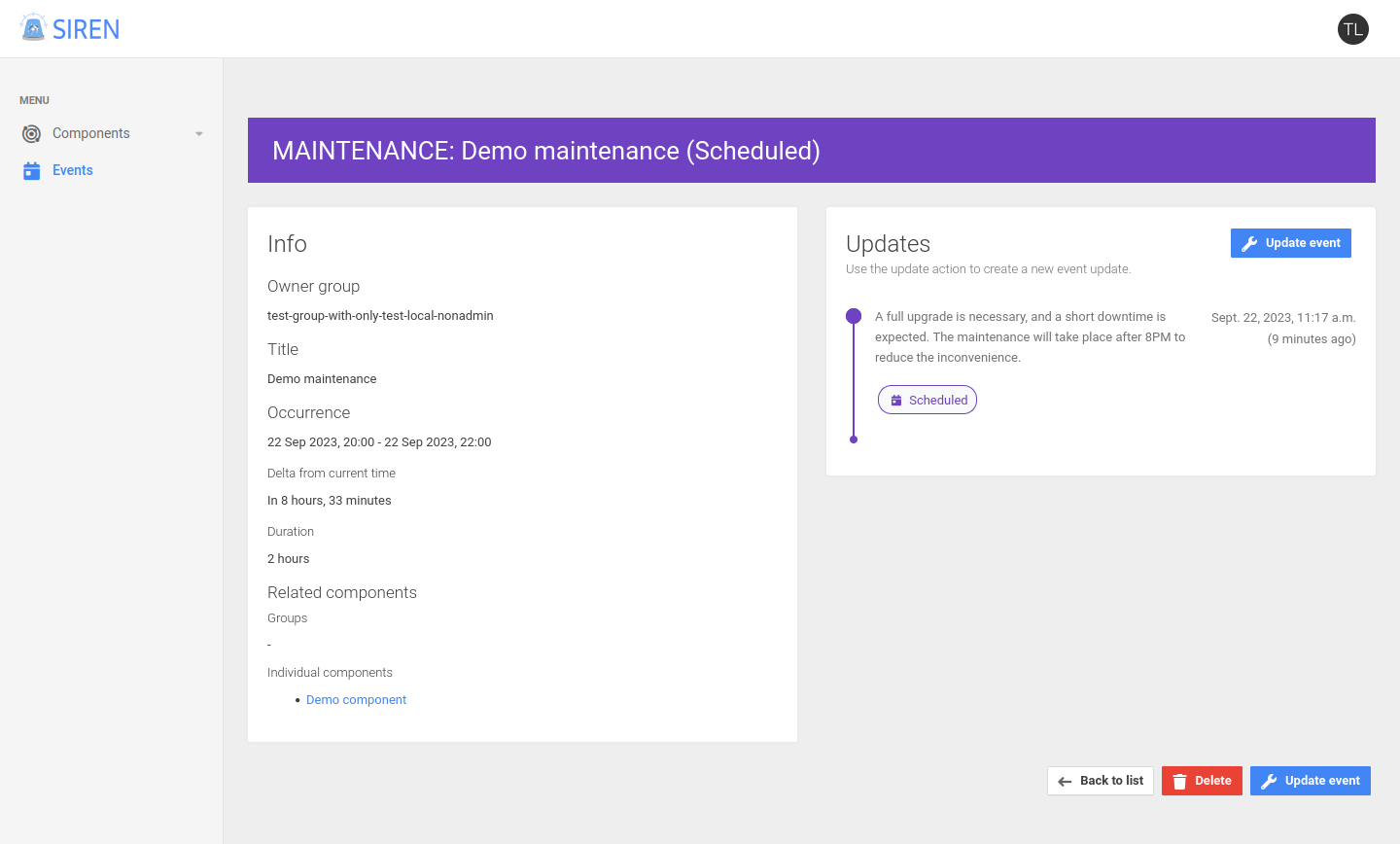
Task: Click the calendar icon inside Scheduled badge
Action: [896, 400]
